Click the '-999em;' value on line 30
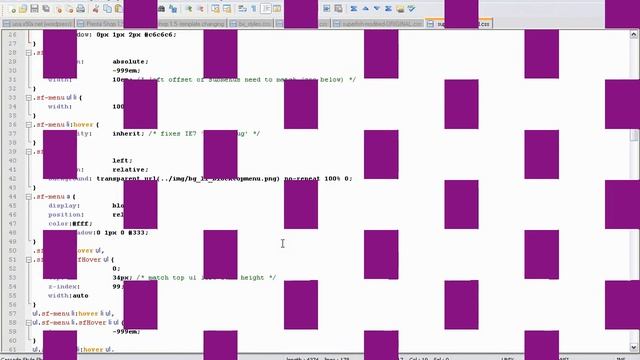Image resolution: width=640 pixels, height=360 pixels. (x=127, y=71)
